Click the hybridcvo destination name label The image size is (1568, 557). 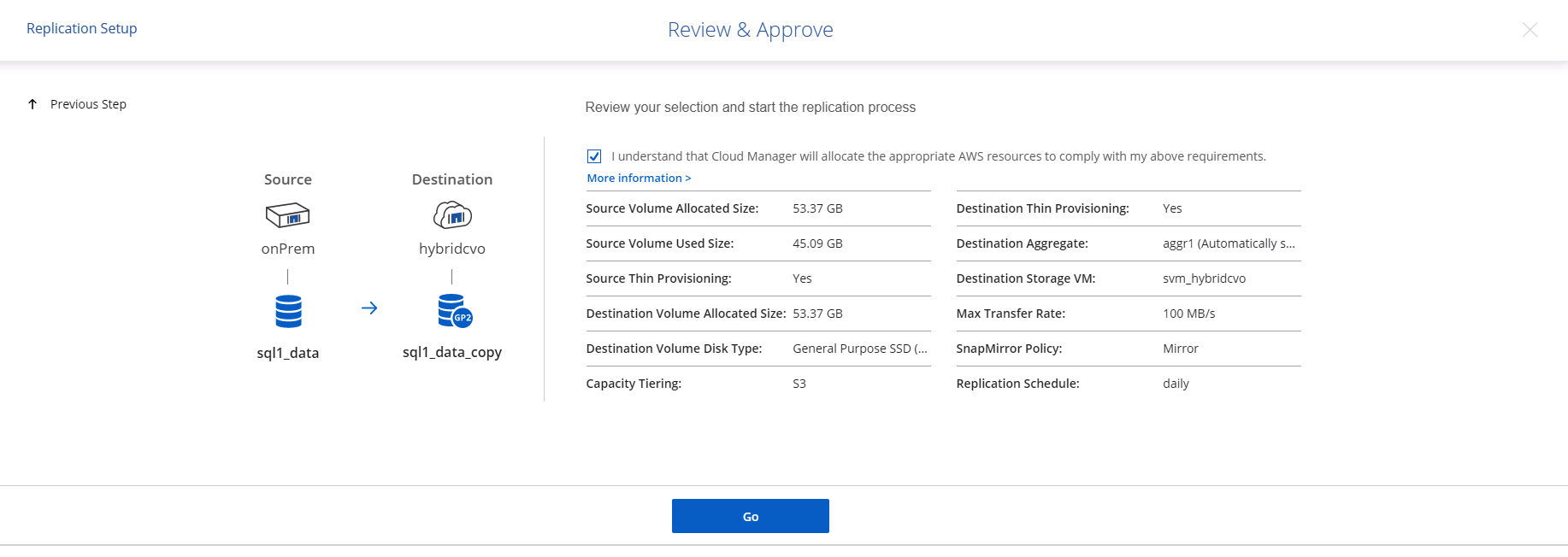[x=452, y=249]
